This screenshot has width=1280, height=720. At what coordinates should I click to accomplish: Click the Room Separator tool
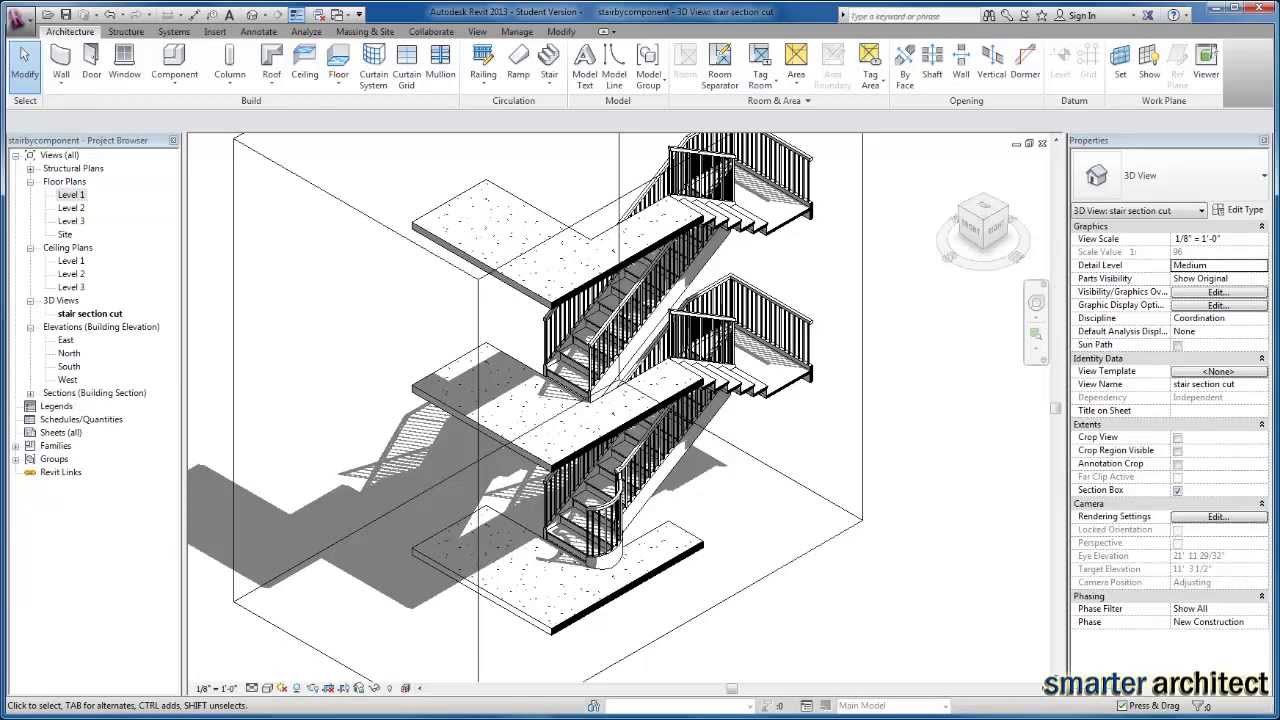click(719, 62)
